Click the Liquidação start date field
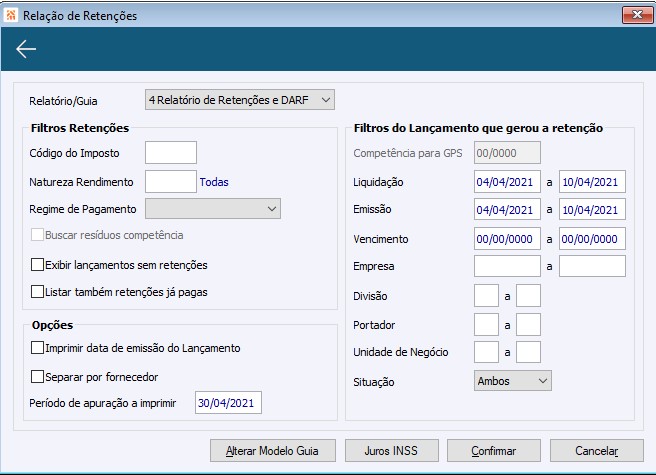This screenshot has width=656, height=475. tap(507, 182)
